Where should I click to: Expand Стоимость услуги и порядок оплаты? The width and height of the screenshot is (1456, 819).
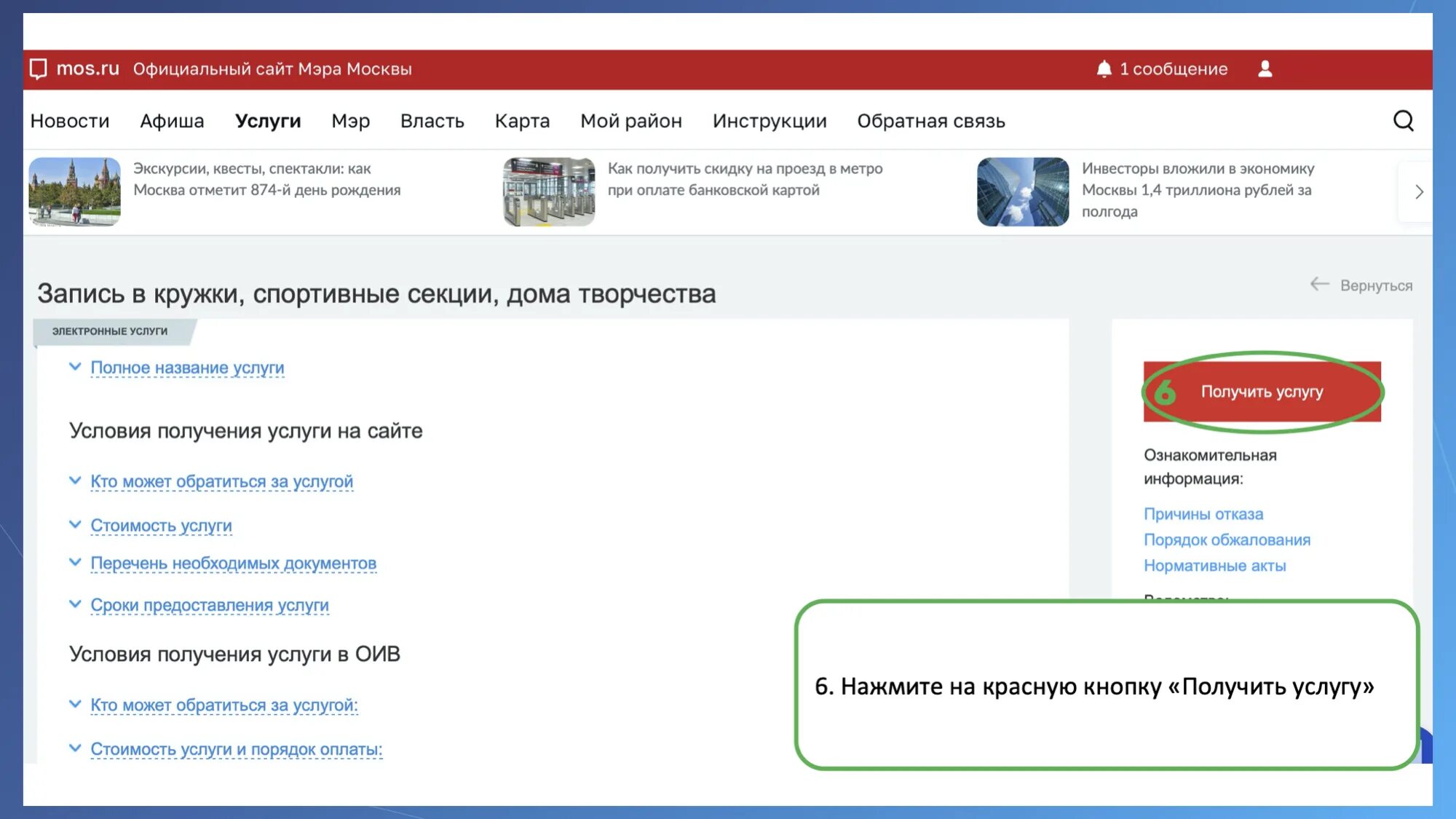[236, 749]
